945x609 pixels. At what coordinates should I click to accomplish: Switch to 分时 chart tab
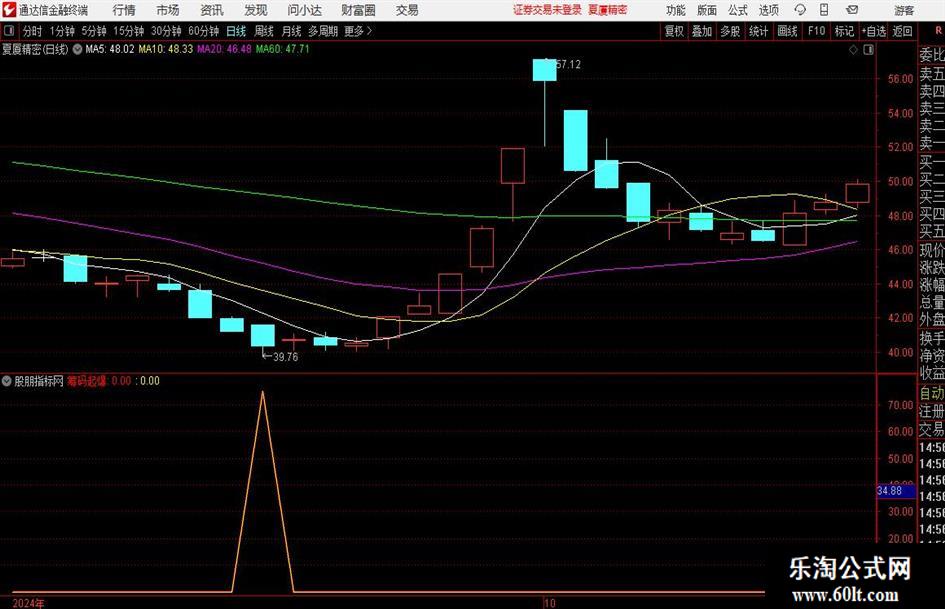(x=32, y=31)
